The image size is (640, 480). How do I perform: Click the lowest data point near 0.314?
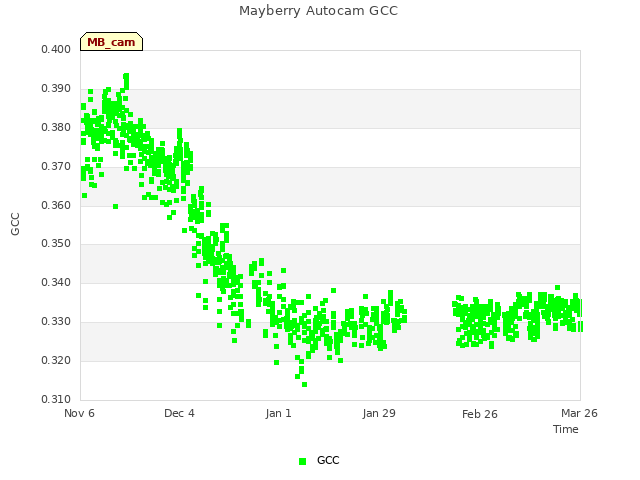pos(304,384)
